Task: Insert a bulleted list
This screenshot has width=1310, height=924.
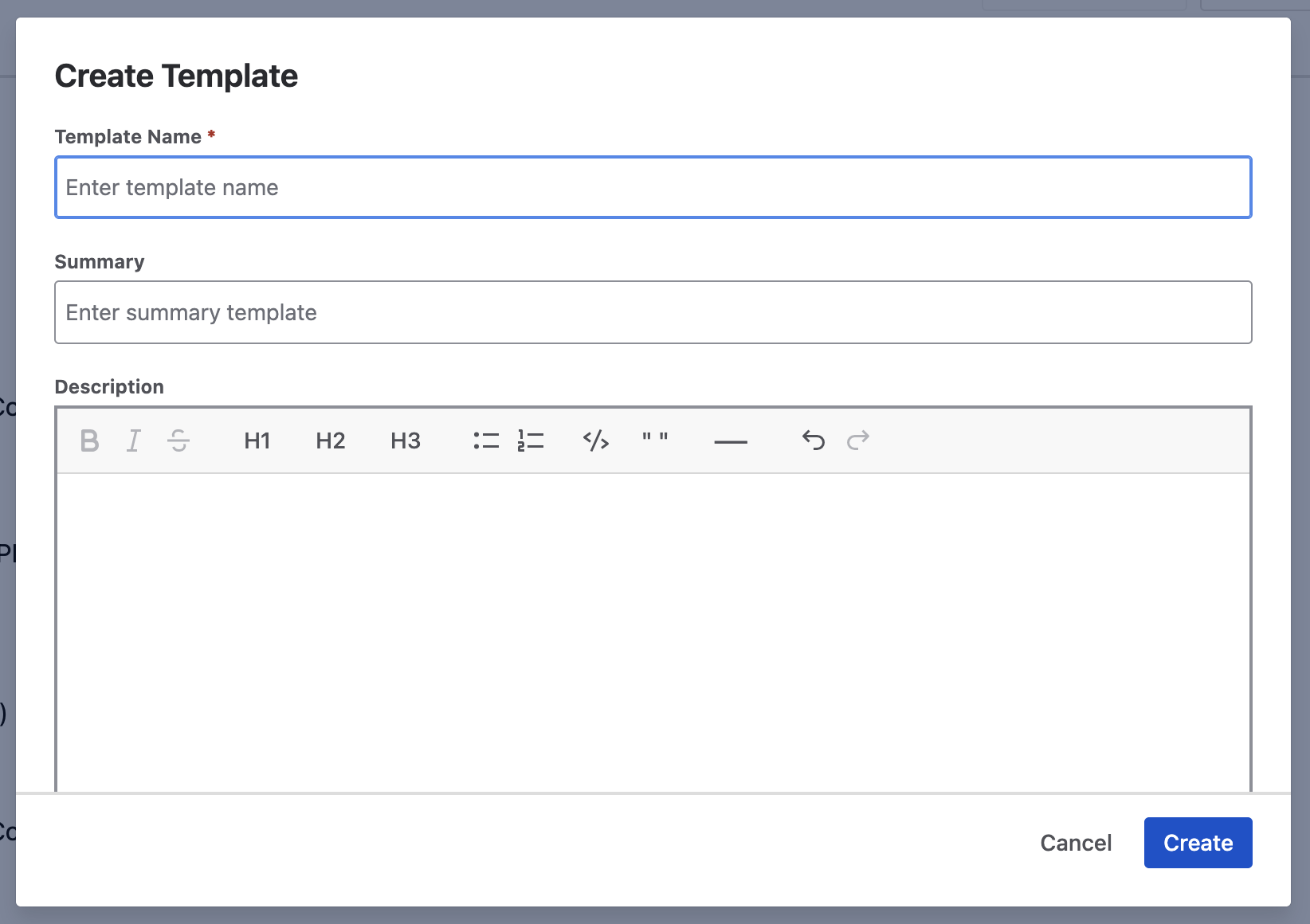Action: point(486,440)
